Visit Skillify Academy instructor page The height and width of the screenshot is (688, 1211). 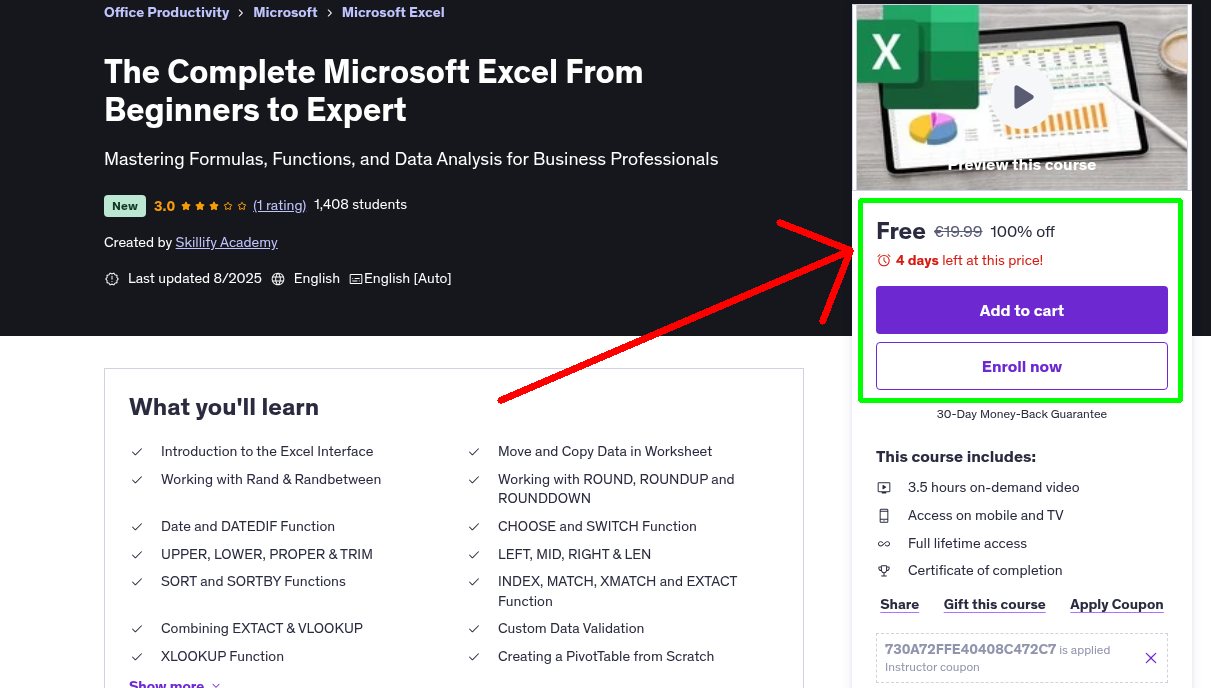tap(226, 243)
